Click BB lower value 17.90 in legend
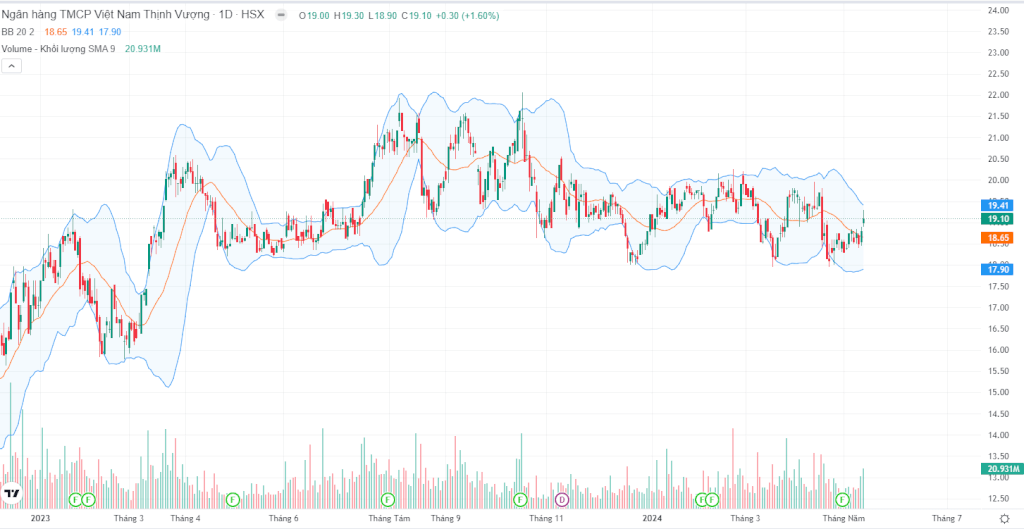 coord(110,31)
